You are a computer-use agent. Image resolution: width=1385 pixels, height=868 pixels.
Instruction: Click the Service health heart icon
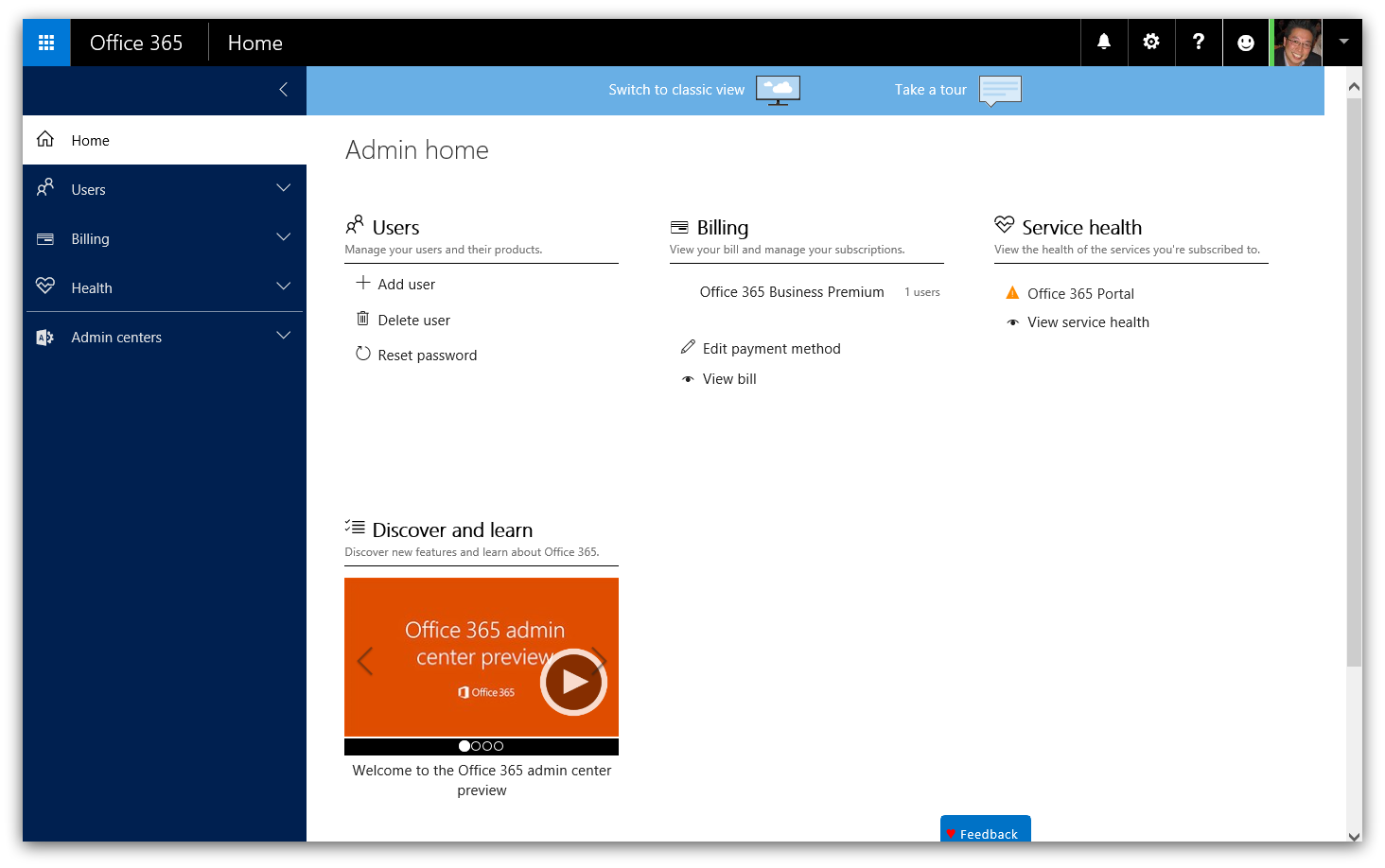pyautogui.click(x=1005, y=224)
